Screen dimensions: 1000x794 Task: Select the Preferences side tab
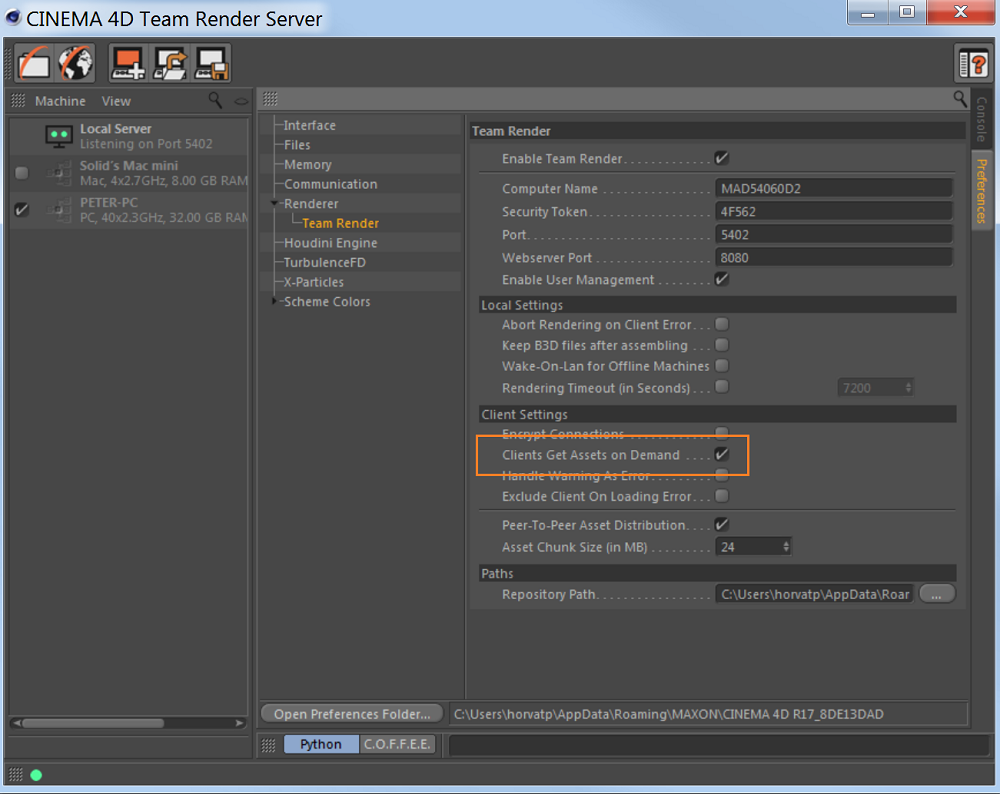point(981,191)
